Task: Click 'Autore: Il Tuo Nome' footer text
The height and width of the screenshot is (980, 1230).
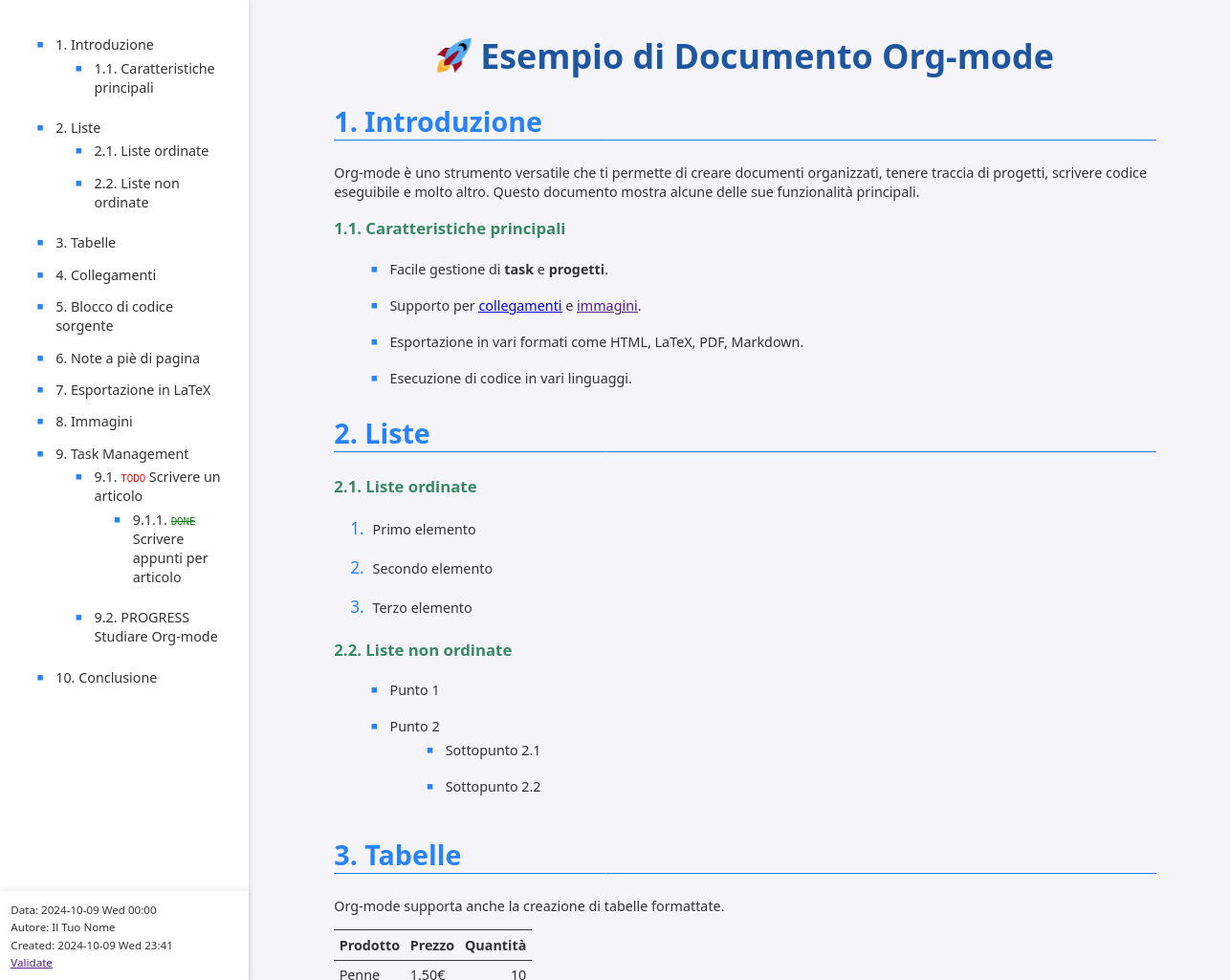Action: [x=63, y=927]
